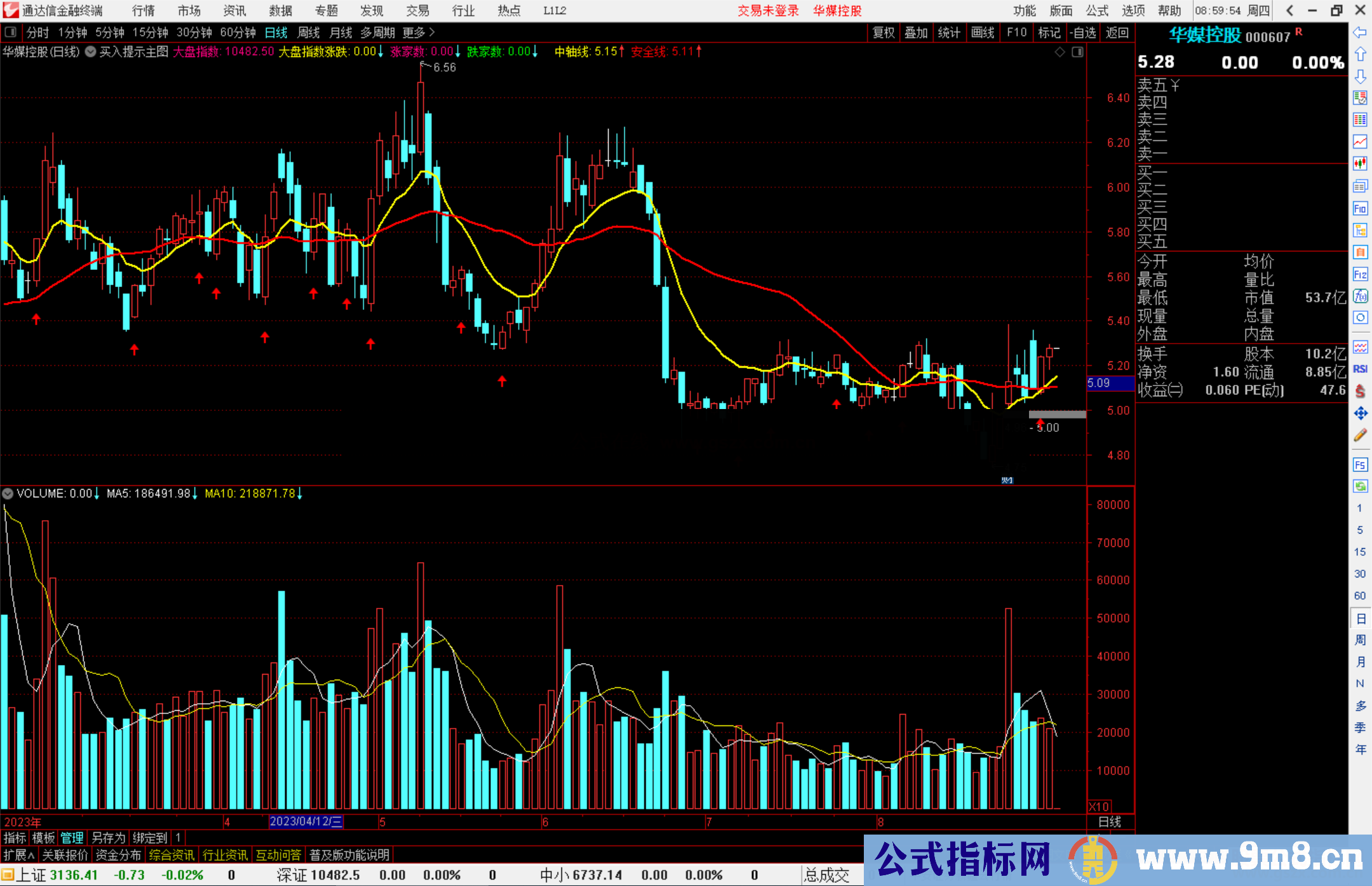Screen dimensions: 1372x886
Task: Click the 另存为 save-as button
Action: click(x=109, y=838)
